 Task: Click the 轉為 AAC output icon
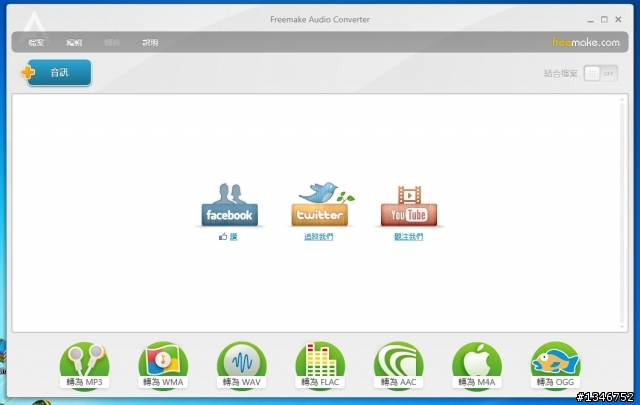tap(398, 365)
